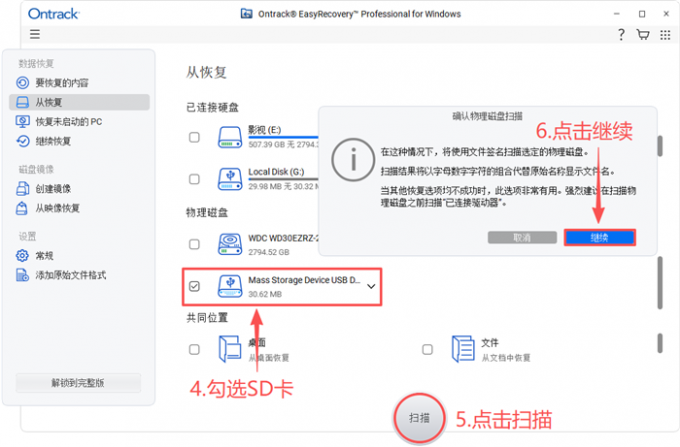The height and width of the screenshot is (447, 680).
Task: Click the scrollbar beside physical disks
Action: (x=660, y=283)
